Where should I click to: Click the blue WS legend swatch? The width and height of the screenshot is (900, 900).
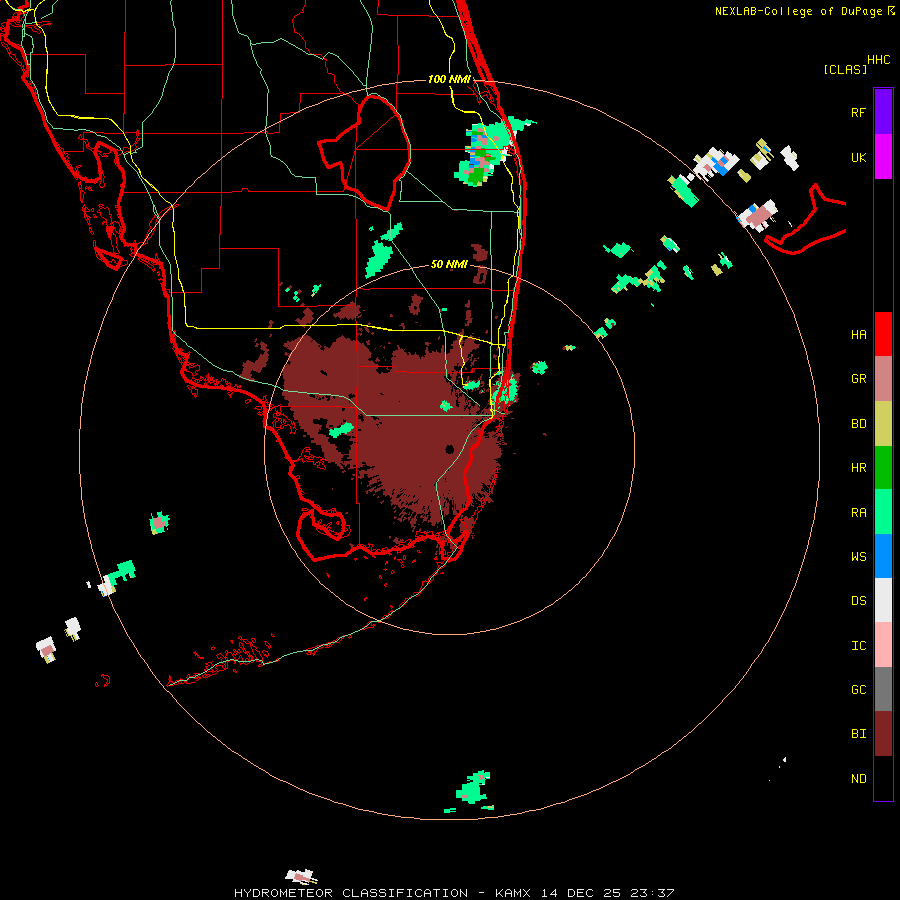click(883, 556)
